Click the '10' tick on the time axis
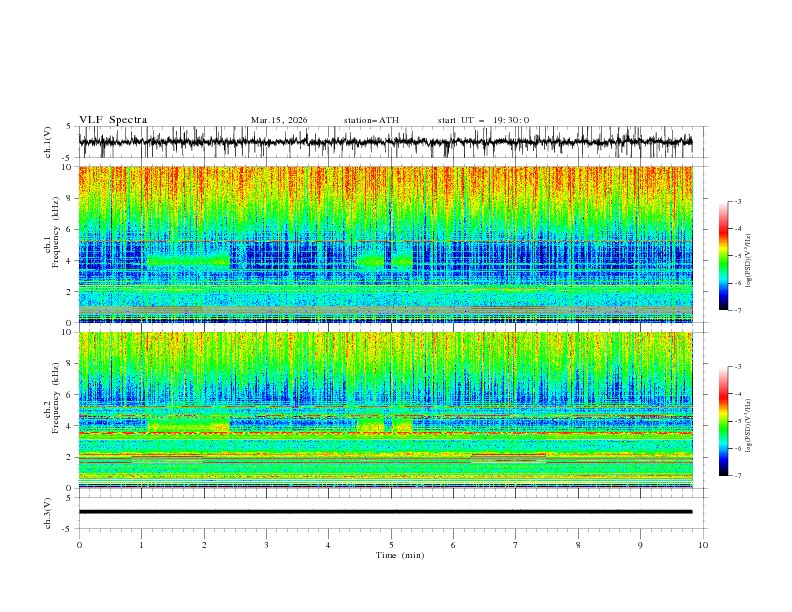Viewport: 792px width, 612px height. point(703,545)
